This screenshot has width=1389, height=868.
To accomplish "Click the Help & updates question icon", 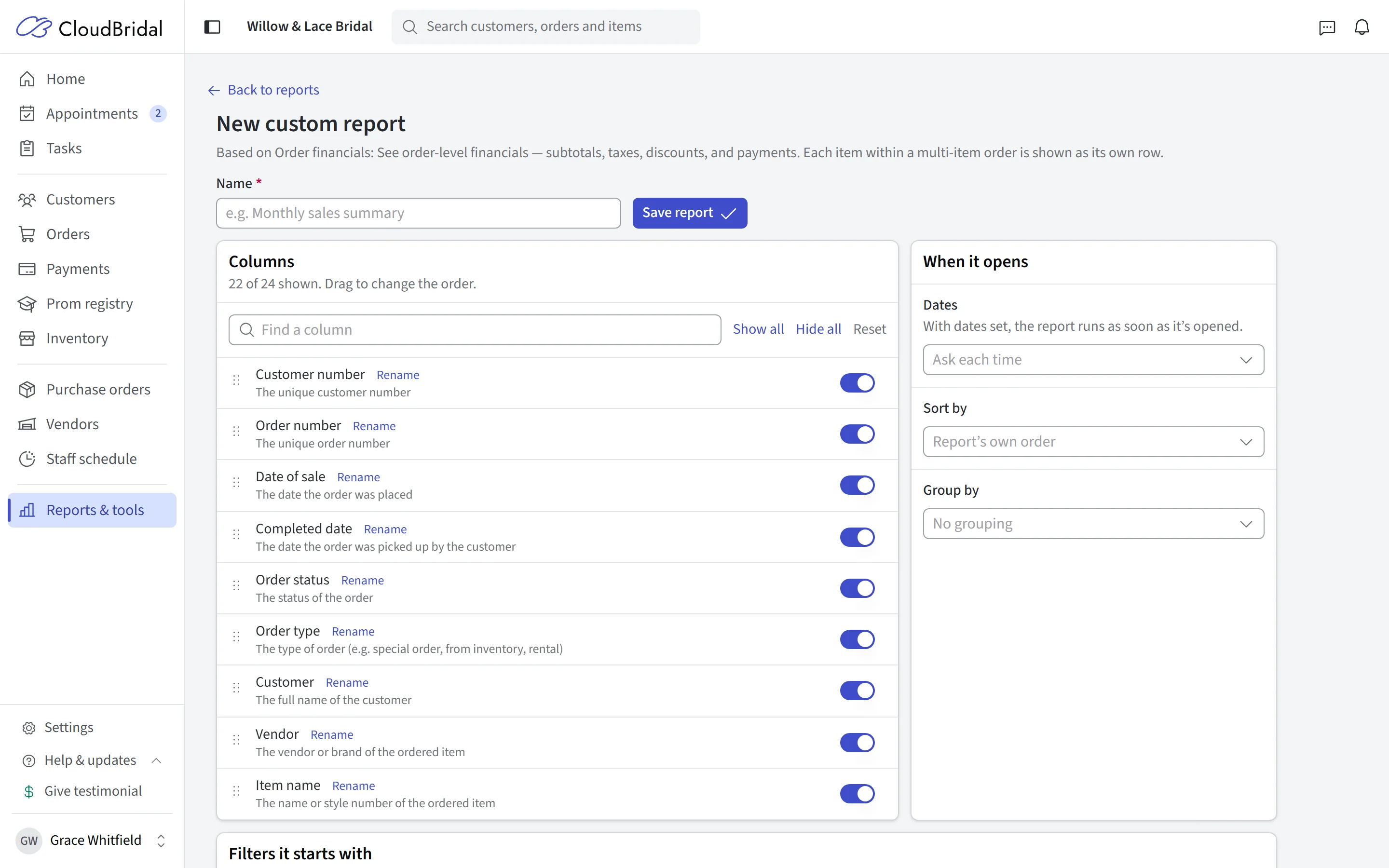I will click(29, 760).
